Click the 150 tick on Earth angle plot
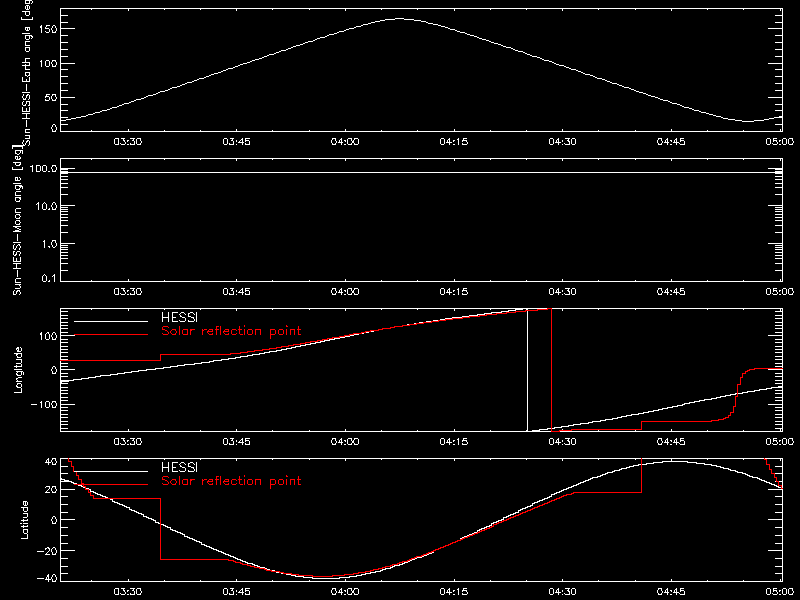This screenshot has width=800, height=600. (47, 29)
